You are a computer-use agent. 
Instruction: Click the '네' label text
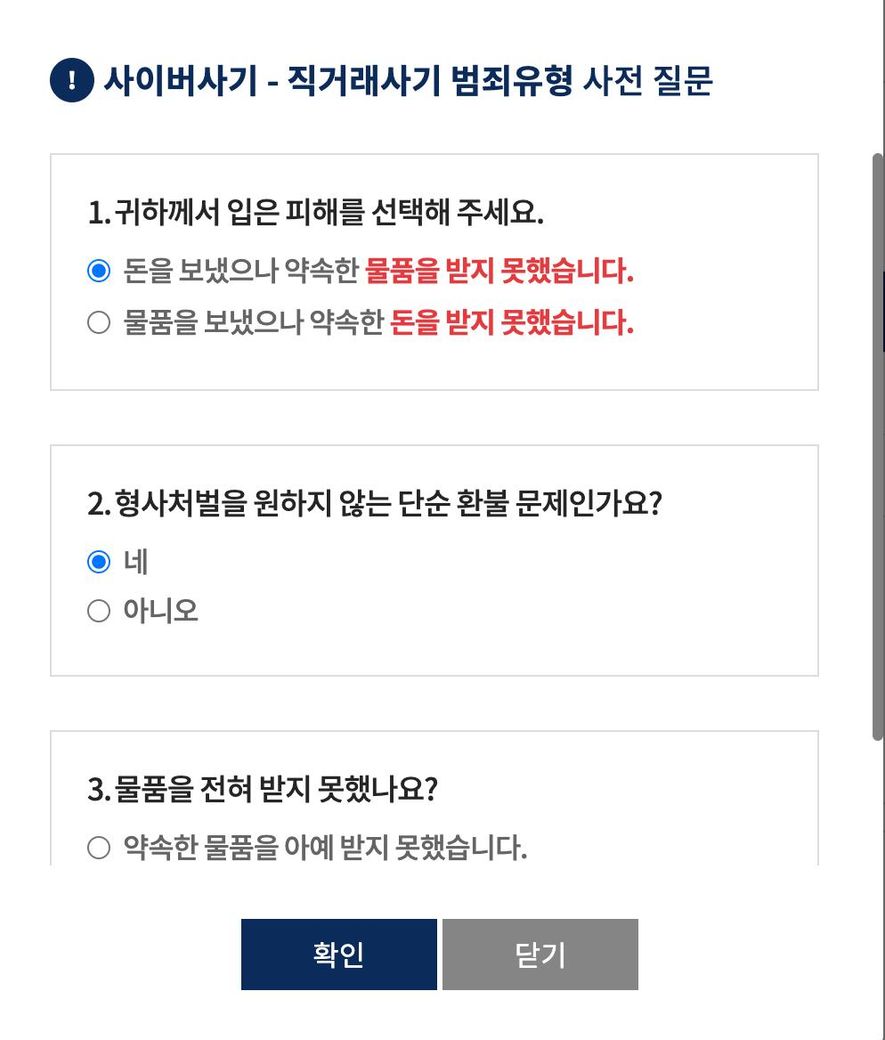[136, 562]
